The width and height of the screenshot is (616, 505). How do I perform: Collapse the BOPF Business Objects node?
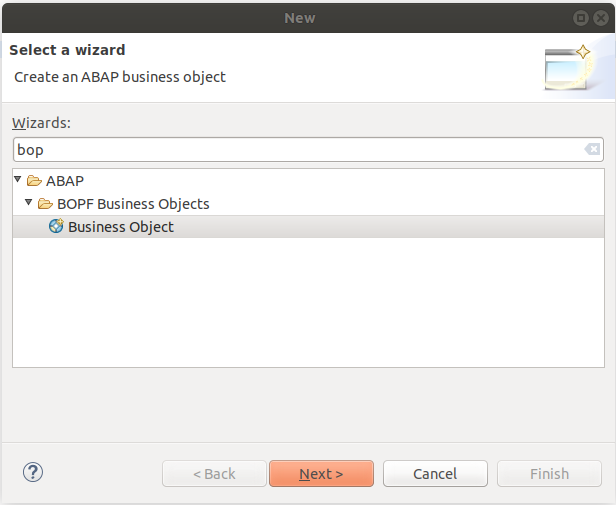pyautogui.click(x=29, y=203)
